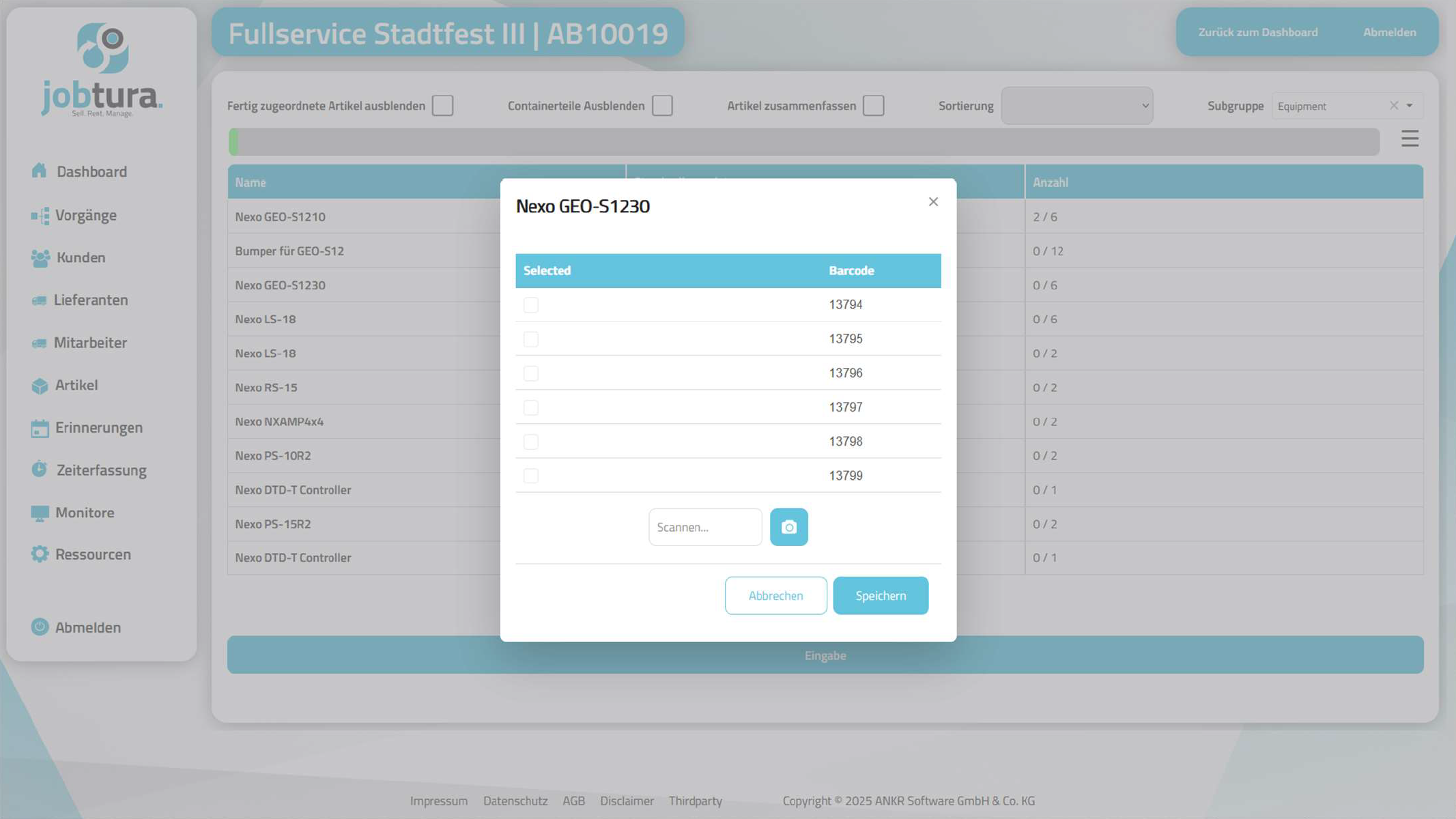Click the Abbrechen button
1456x819 pixels.
(775, 596)
